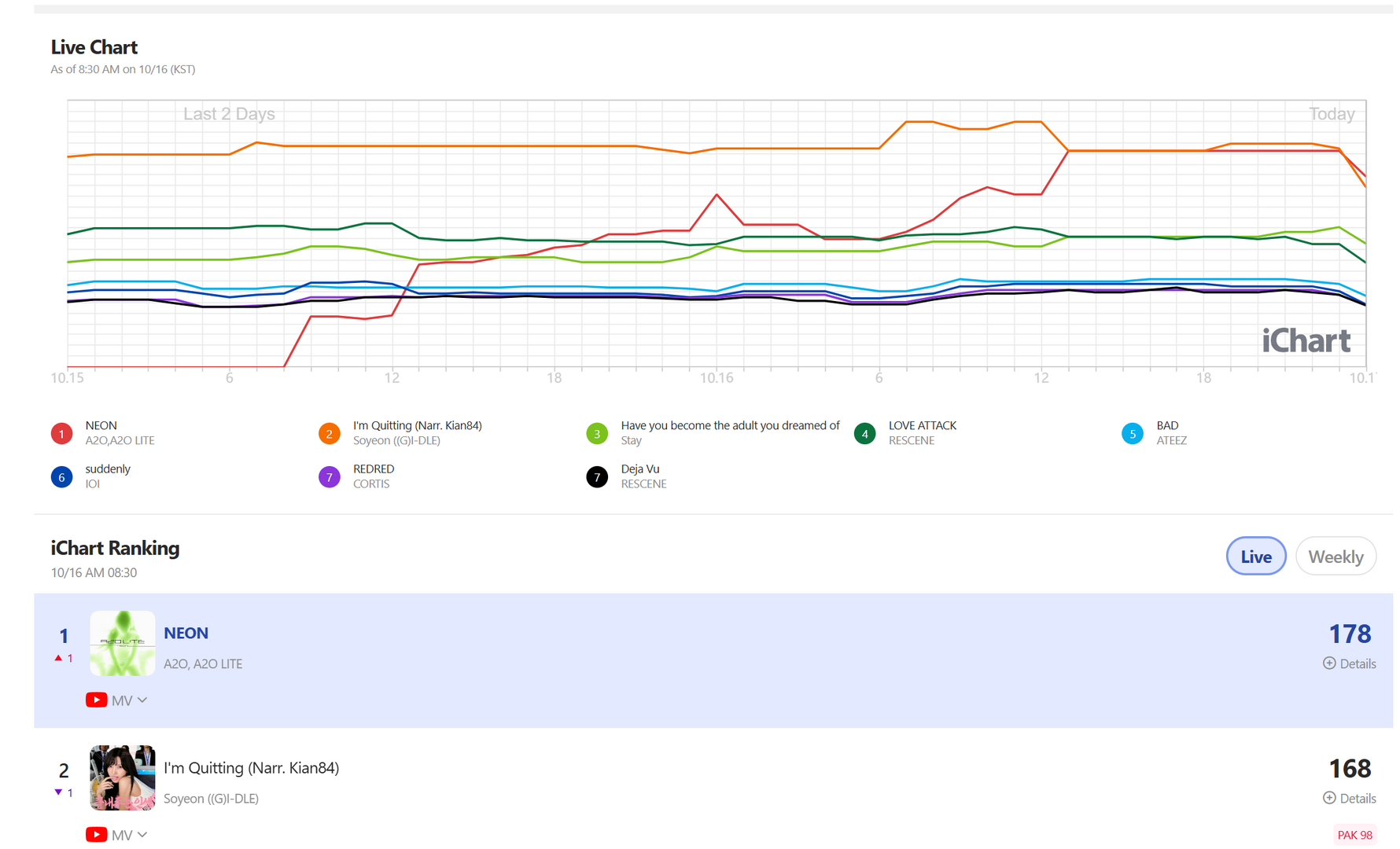Click the BAD legend label
Screen dimensions: 1400x849
click(1167, 425)
